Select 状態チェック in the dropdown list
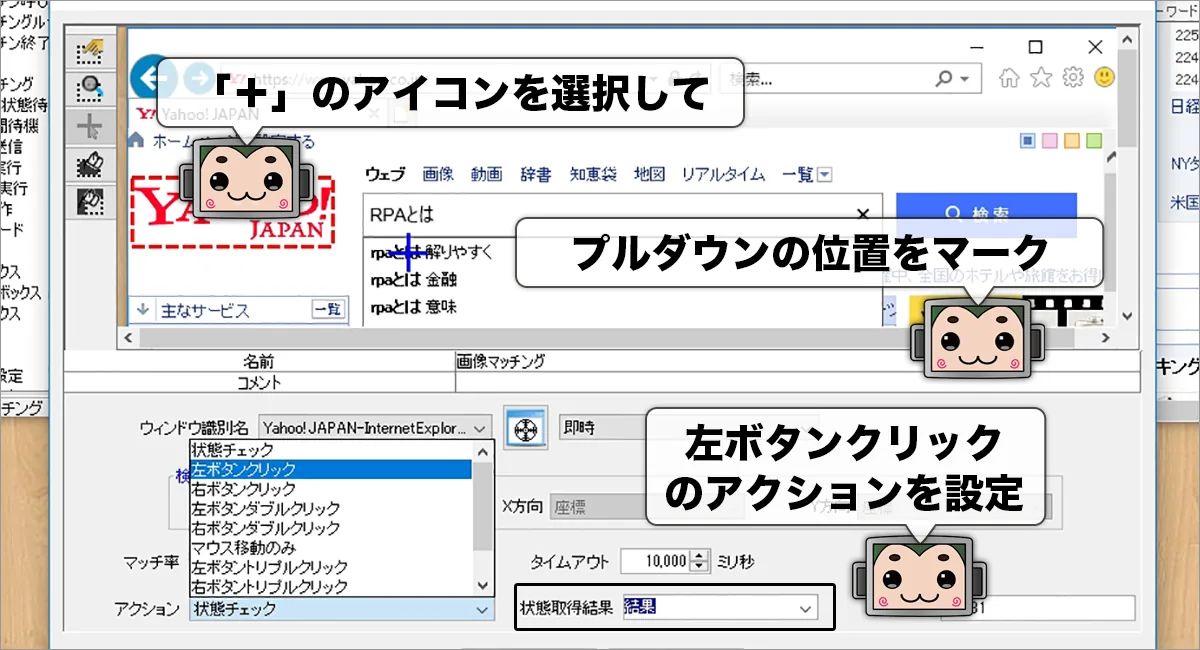Image resolution: width=1200 pixels, height=650 pixels. pyautogui.click(x=330, y=450)
